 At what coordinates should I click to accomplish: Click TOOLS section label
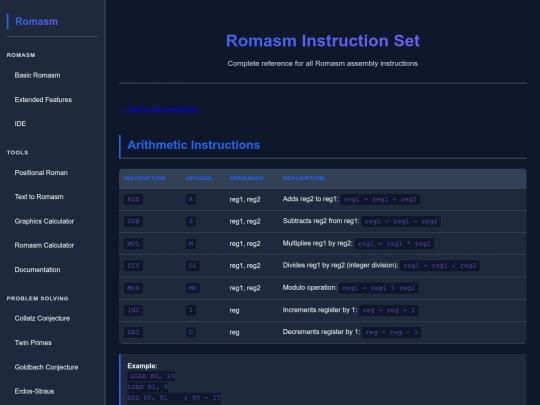point(18,153)
